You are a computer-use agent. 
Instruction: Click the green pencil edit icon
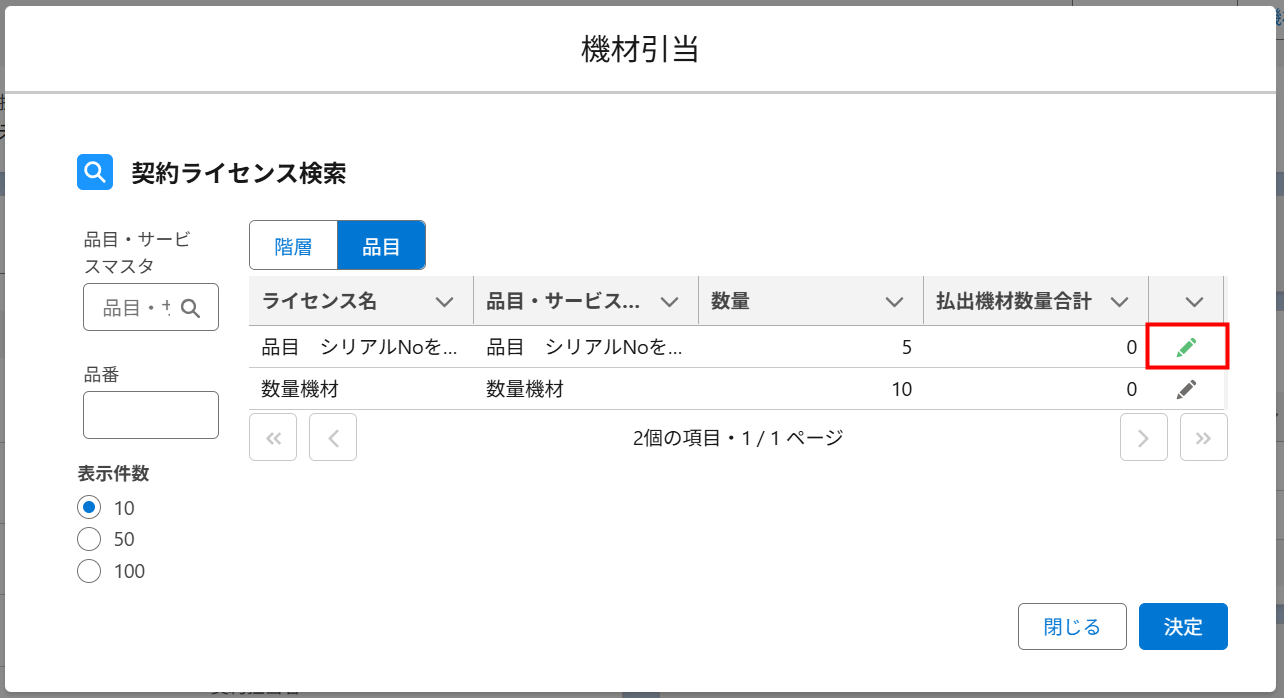point(1187,348)
